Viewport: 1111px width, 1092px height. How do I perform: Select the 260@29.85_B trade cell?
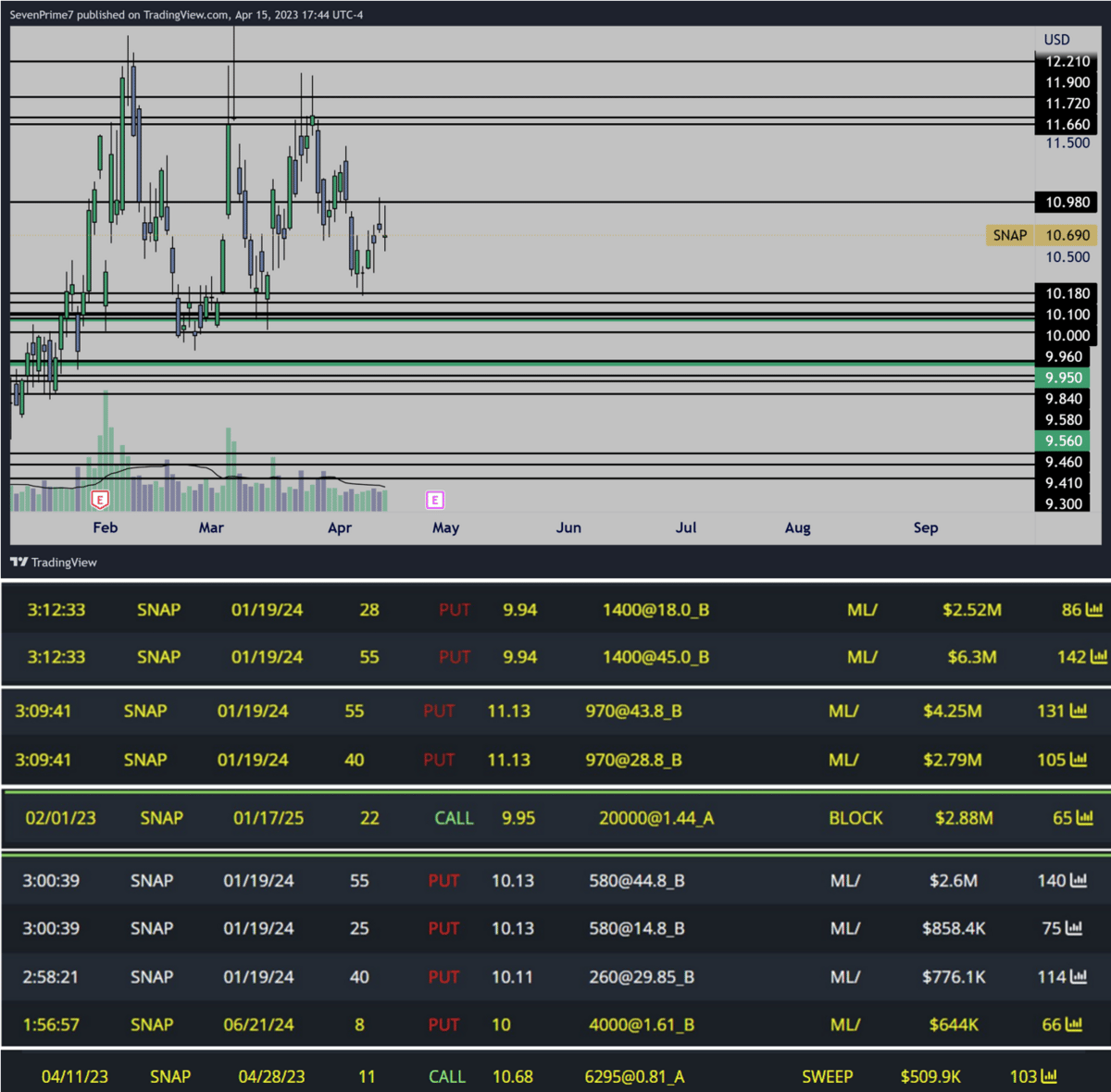[642, 976]
